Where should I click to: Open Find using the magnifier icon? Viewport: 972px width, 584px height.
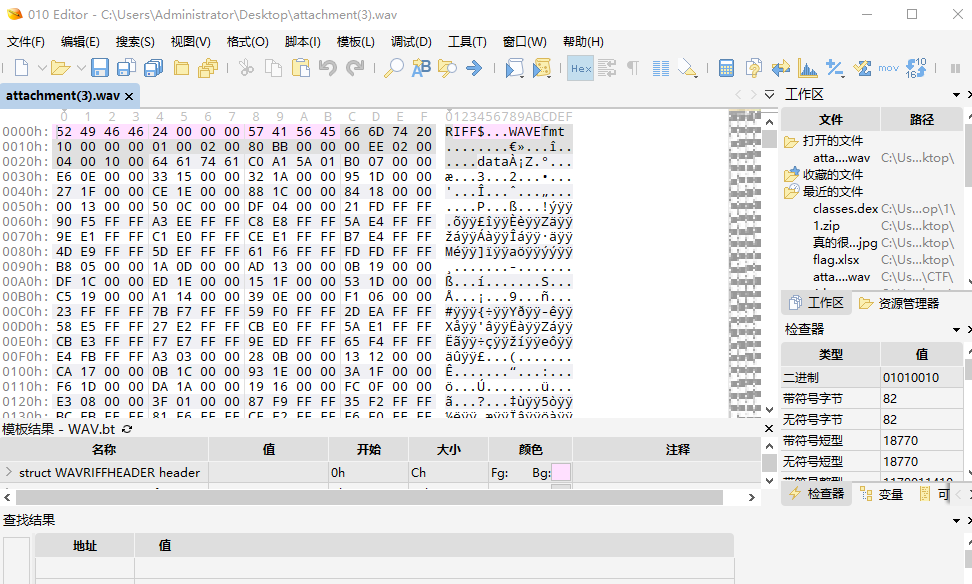(x=394, y=69)
